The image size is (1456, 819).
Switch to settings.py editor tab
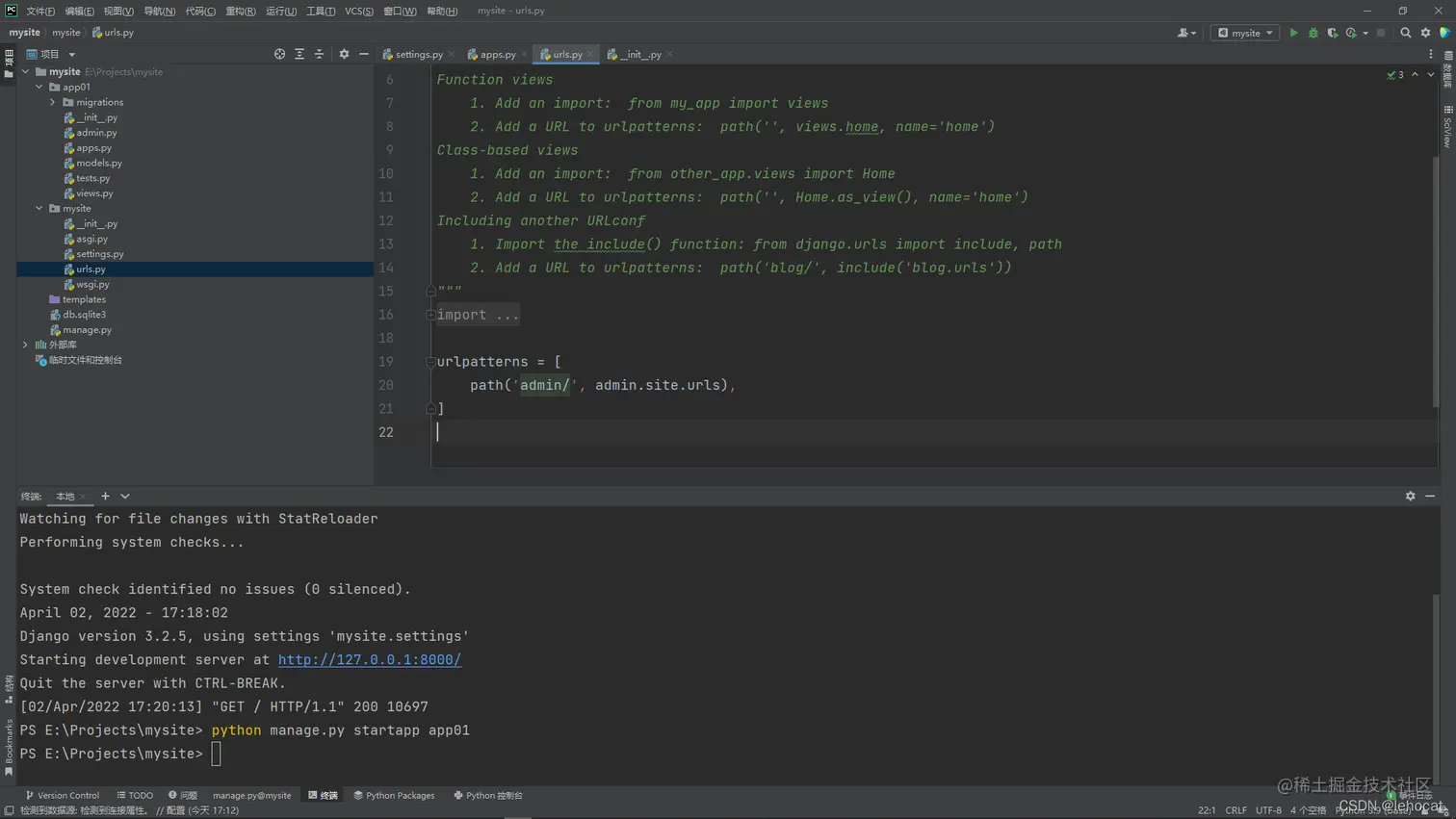click(x=414, y=54)
